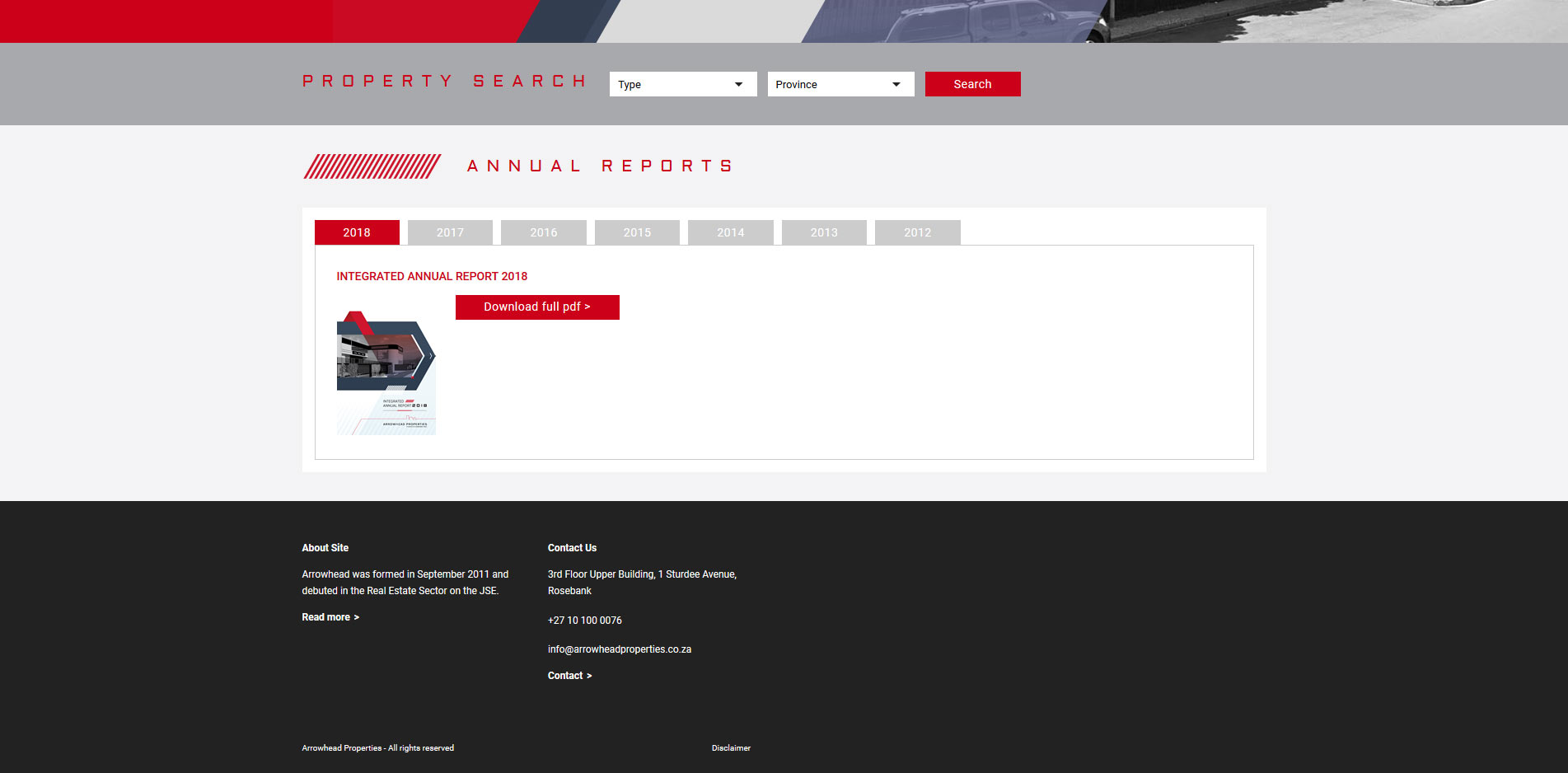View the 2012 annual reports tab
Viewport: 1568px width, 773px height.
coord(917,232)
